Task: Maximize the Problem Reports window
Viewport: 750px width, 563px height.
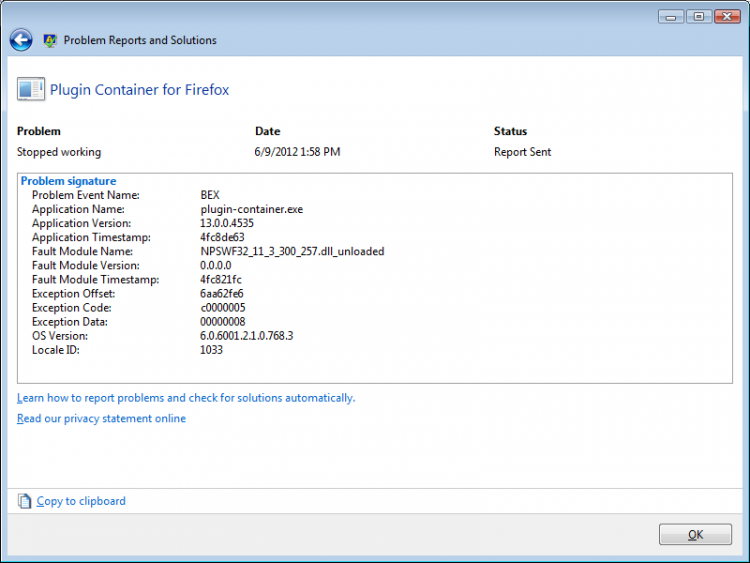Action: click(x=699, y=17)
